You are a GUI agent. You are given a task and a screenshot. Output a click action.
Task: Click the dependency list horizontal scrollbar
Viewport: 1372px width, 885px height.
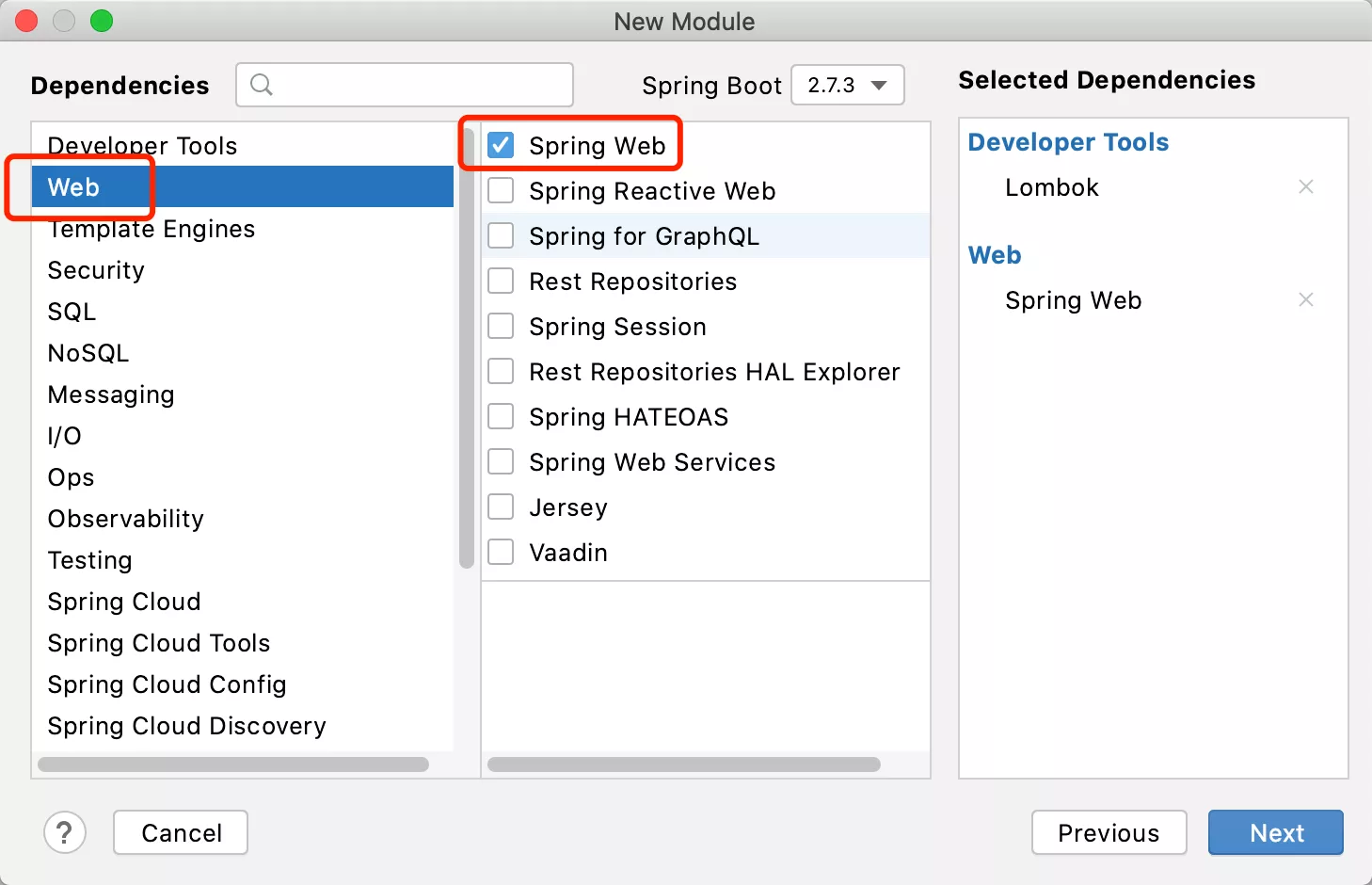point(684,764)
